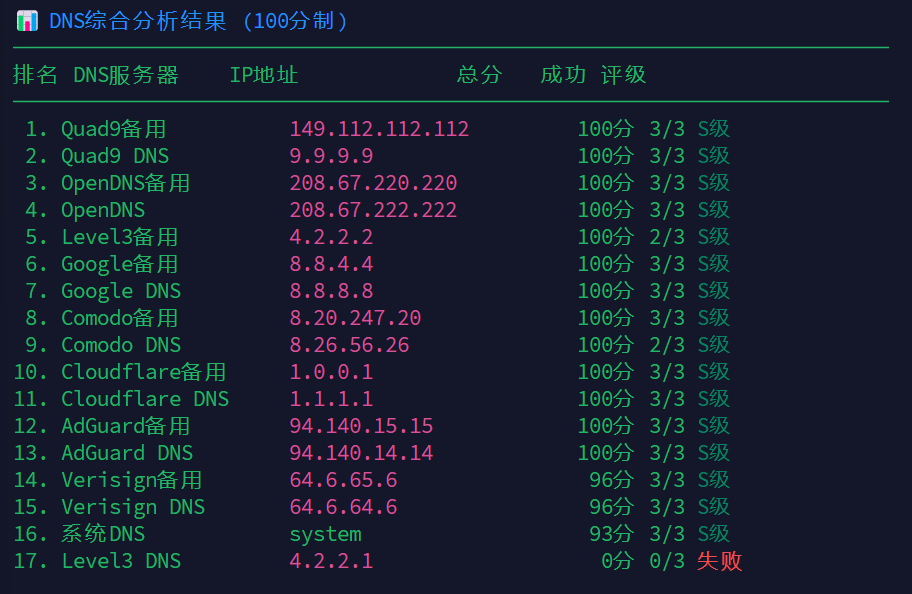The height and width of the screenshot is (594, 912).
Task: Select the 系统DNS server name
Action: pyautogui.click(x=103, y=534)
